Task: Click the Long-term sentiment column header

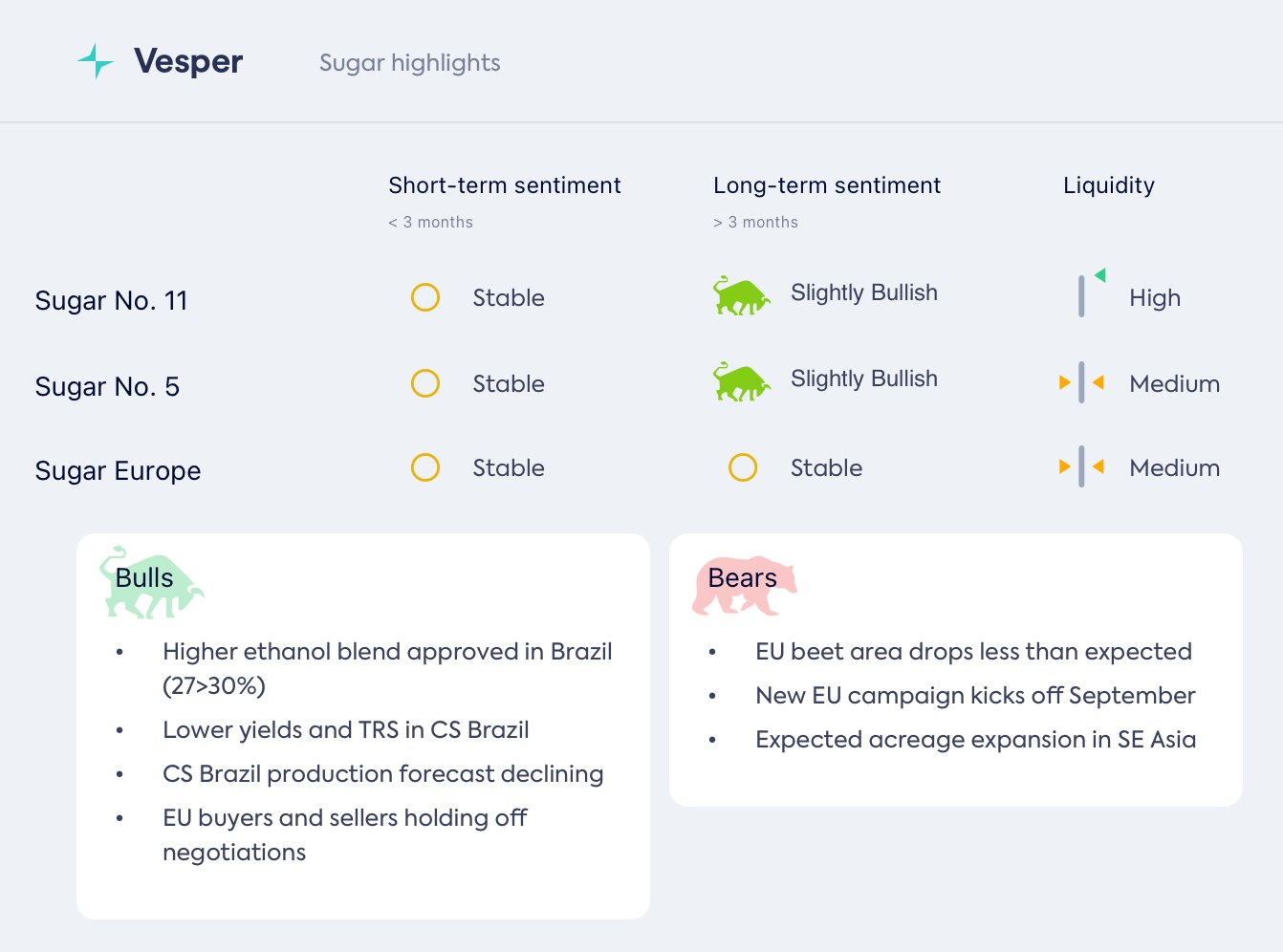Action: 826,185
